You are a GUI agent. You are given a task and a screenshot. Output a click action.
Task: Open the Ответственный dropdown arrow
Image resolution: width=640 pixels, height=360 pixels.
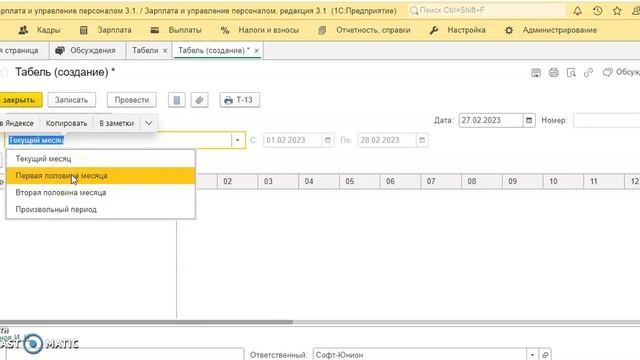coord(532,354)
